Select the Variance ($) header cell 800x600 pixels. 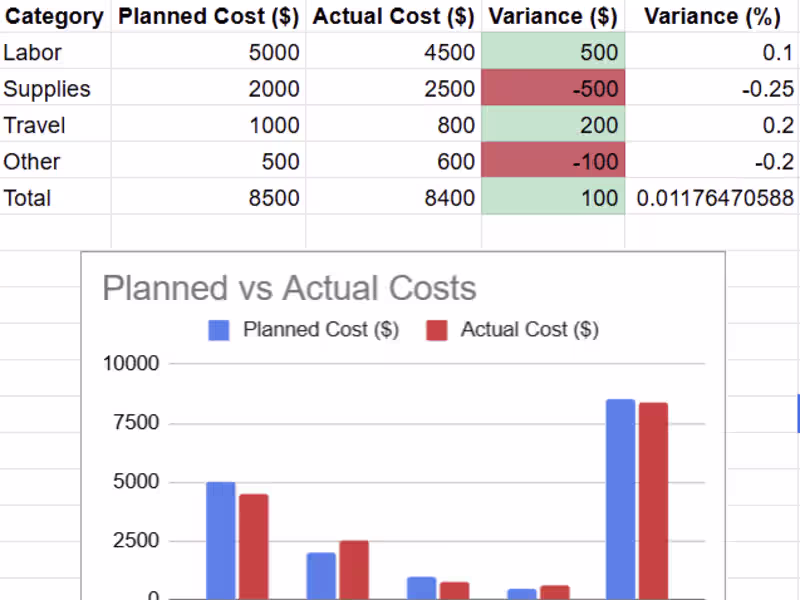point(552,16)
